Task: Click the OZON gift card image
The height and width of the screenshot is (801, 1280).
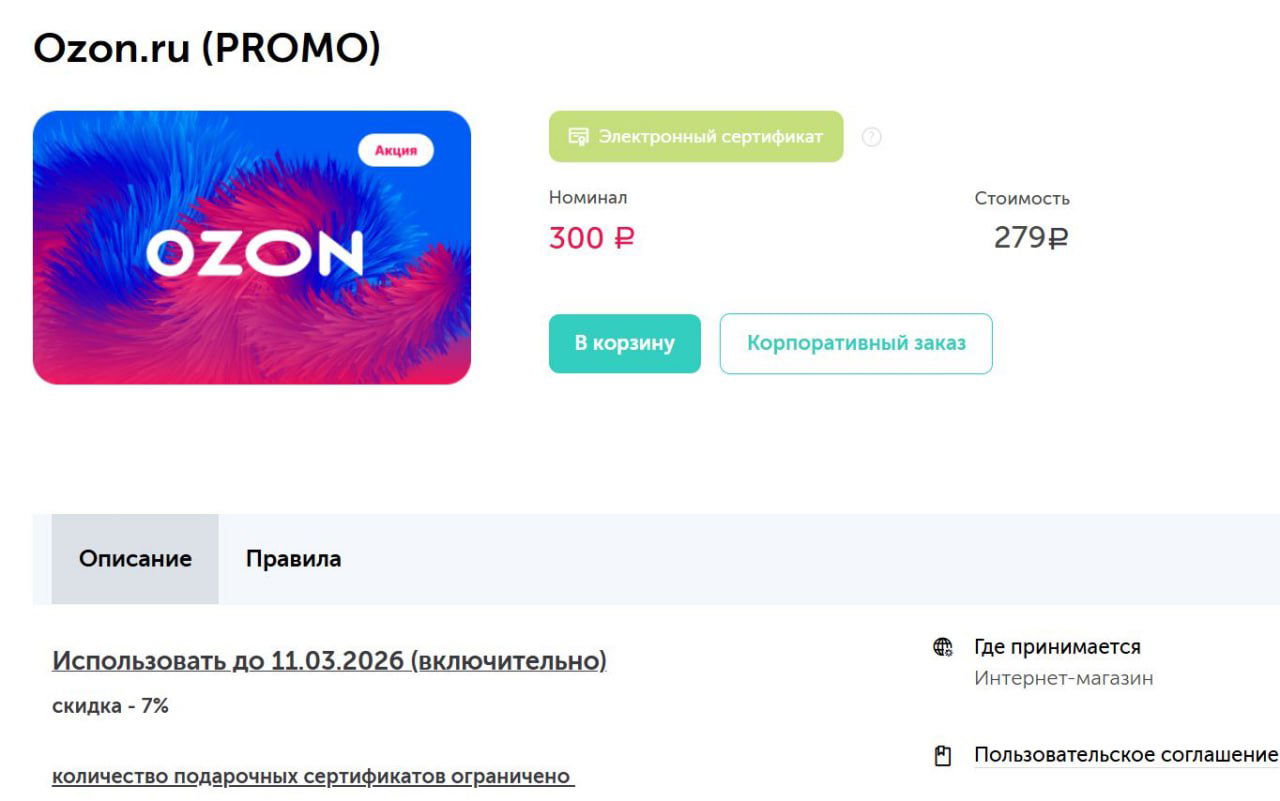Action: pos(252,247)
